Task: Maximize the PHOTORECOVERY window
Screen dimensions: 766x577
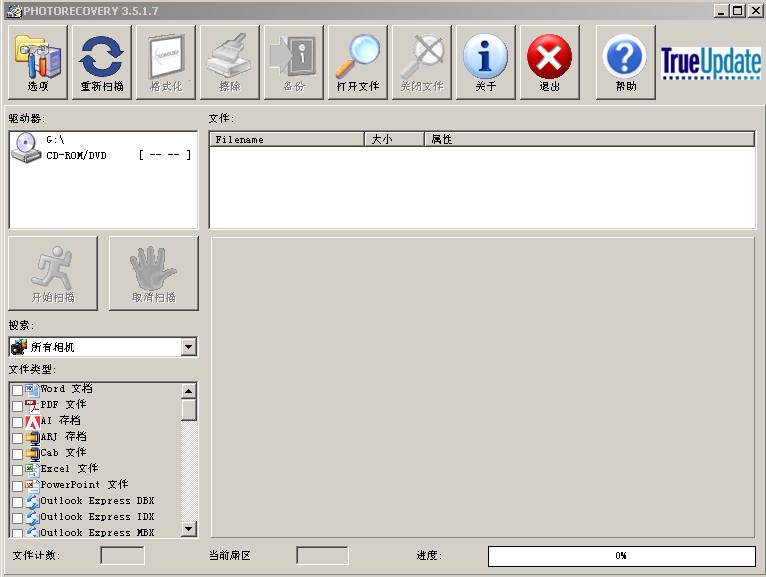Action: pyautogui.click(x=737, y=10)
